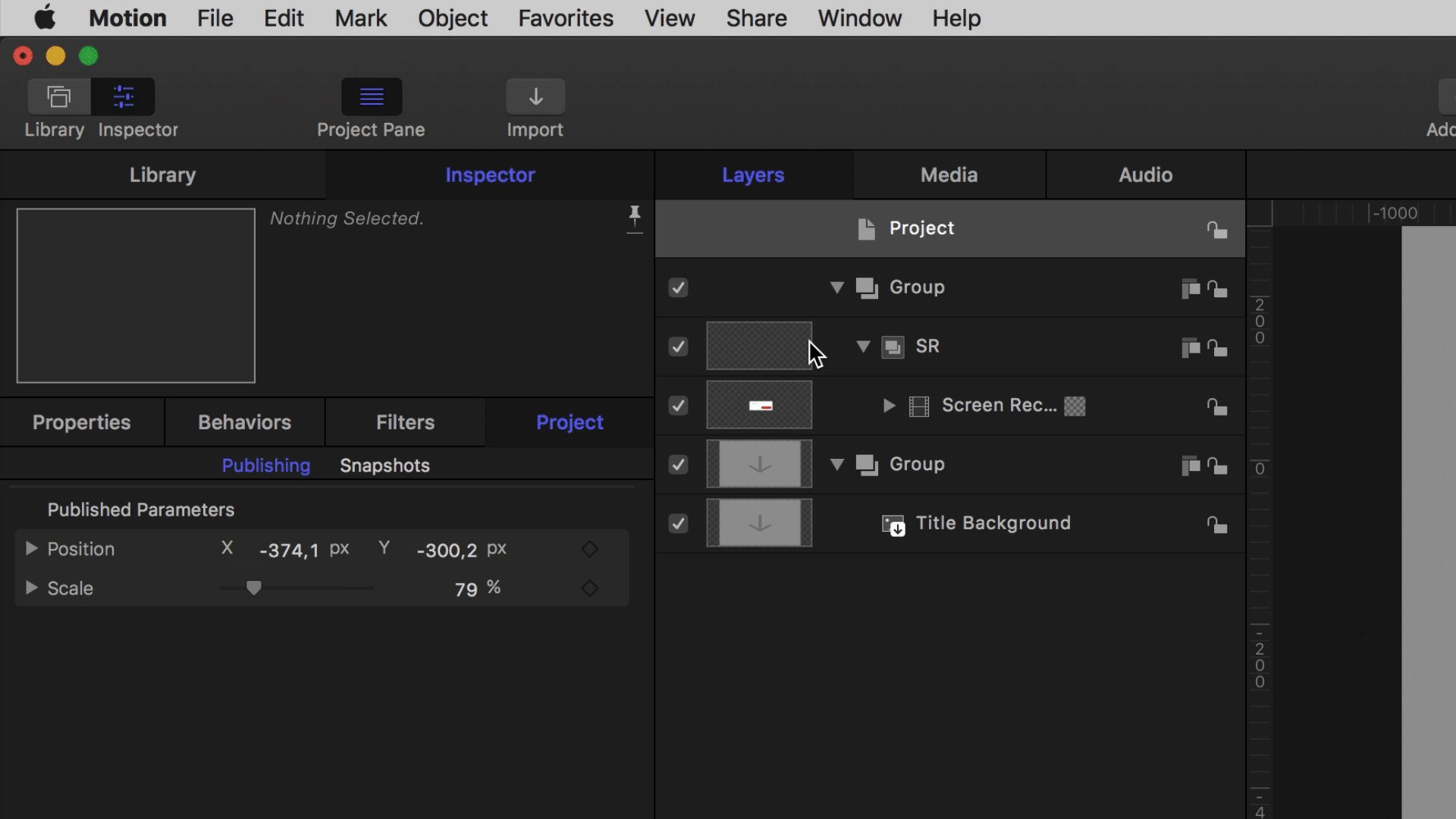The height and width of the screenshot is (819, 1456).
Task: Click the lock icon on Project row
Action: click(x=1217, y=229)
